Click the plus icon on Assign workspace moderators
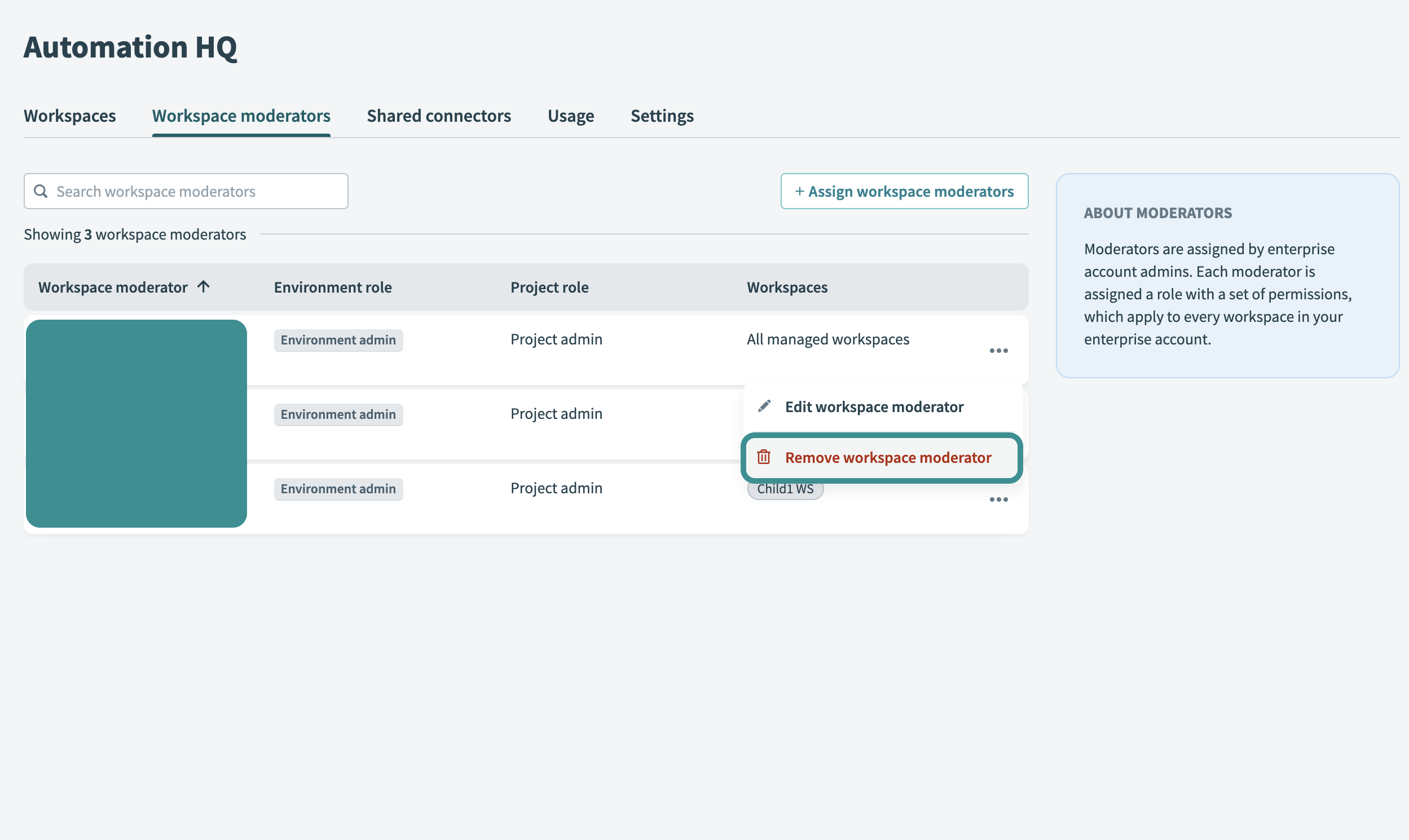The image size is (1409, 840). 799,191
